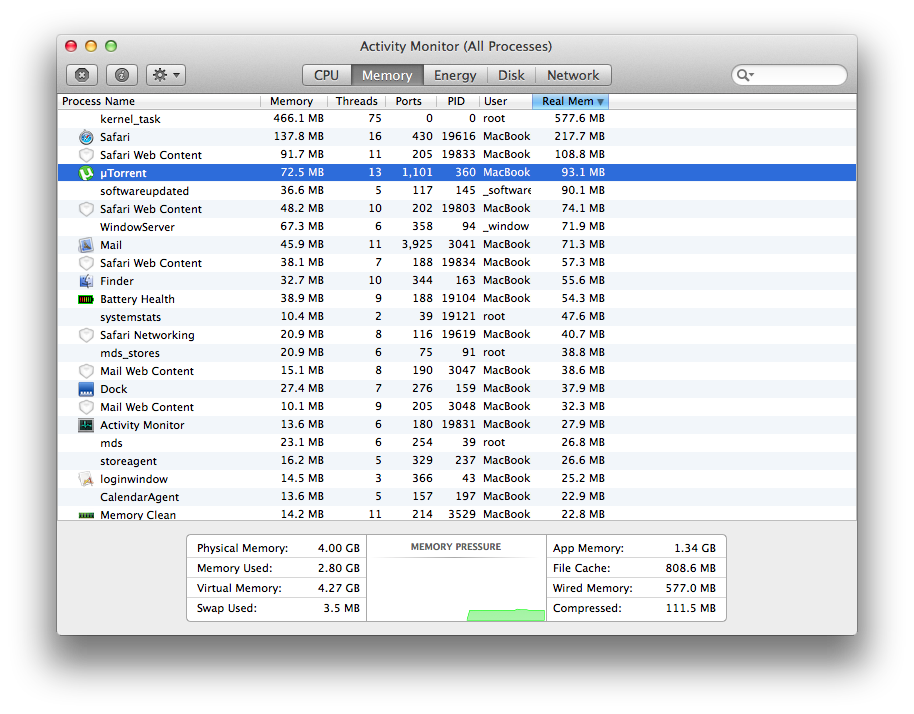Select the WindowServer process
The width and height of the screenshot is (914, 714).
click(457, 227)
